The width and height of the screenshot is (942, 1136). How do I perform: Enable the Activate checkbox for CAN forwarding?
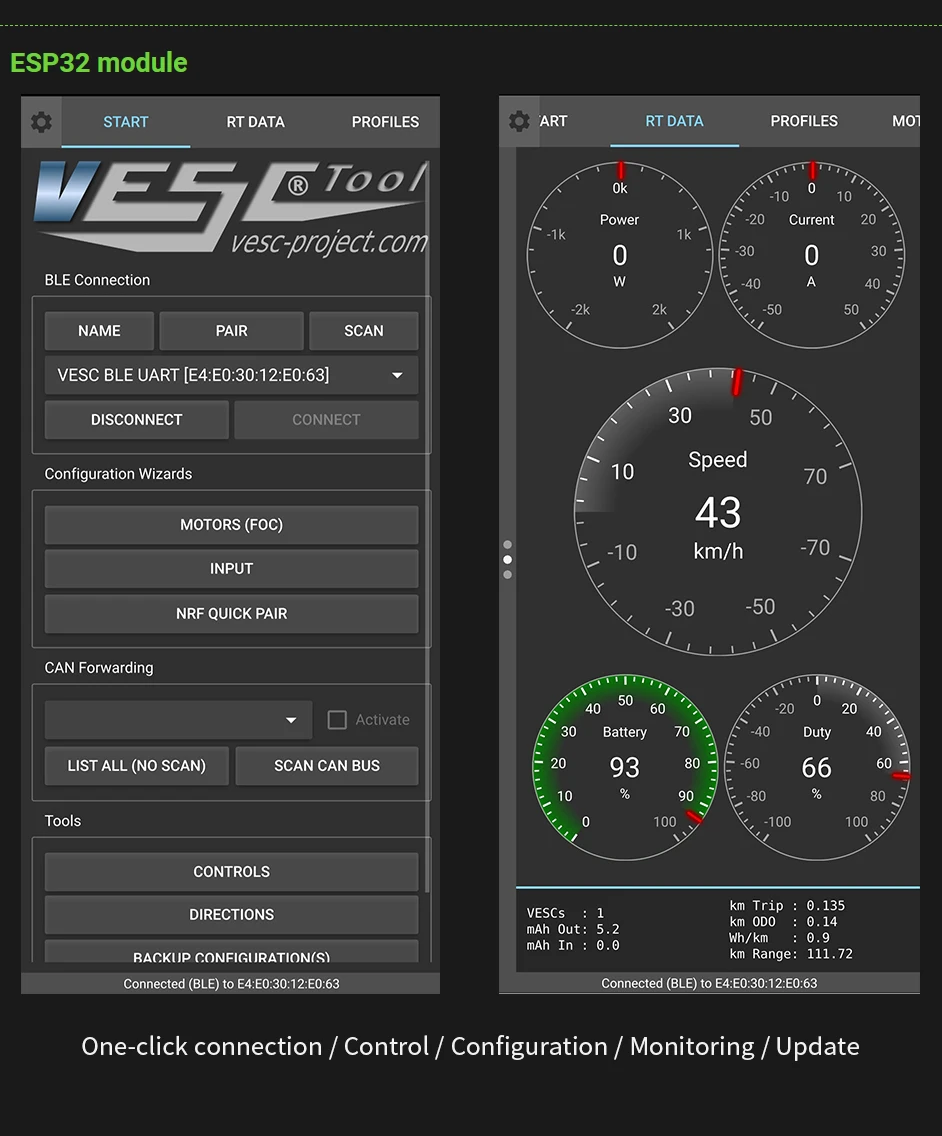[x=337, y=719]
